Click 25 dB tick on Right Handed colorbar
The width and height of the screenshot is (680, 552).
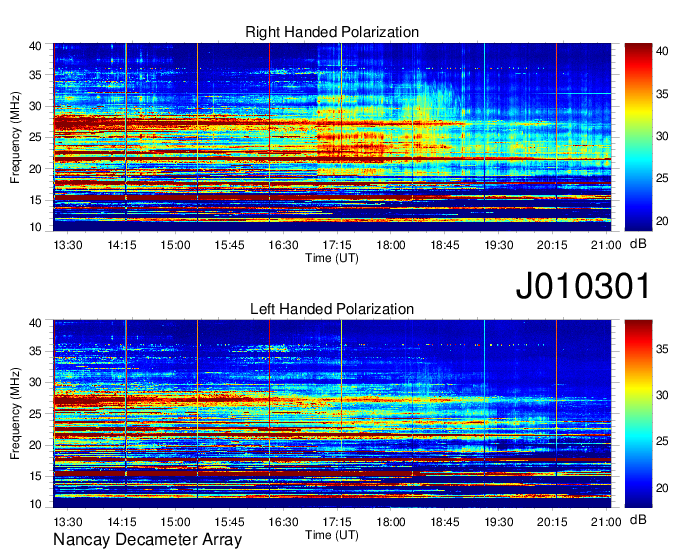662,178
